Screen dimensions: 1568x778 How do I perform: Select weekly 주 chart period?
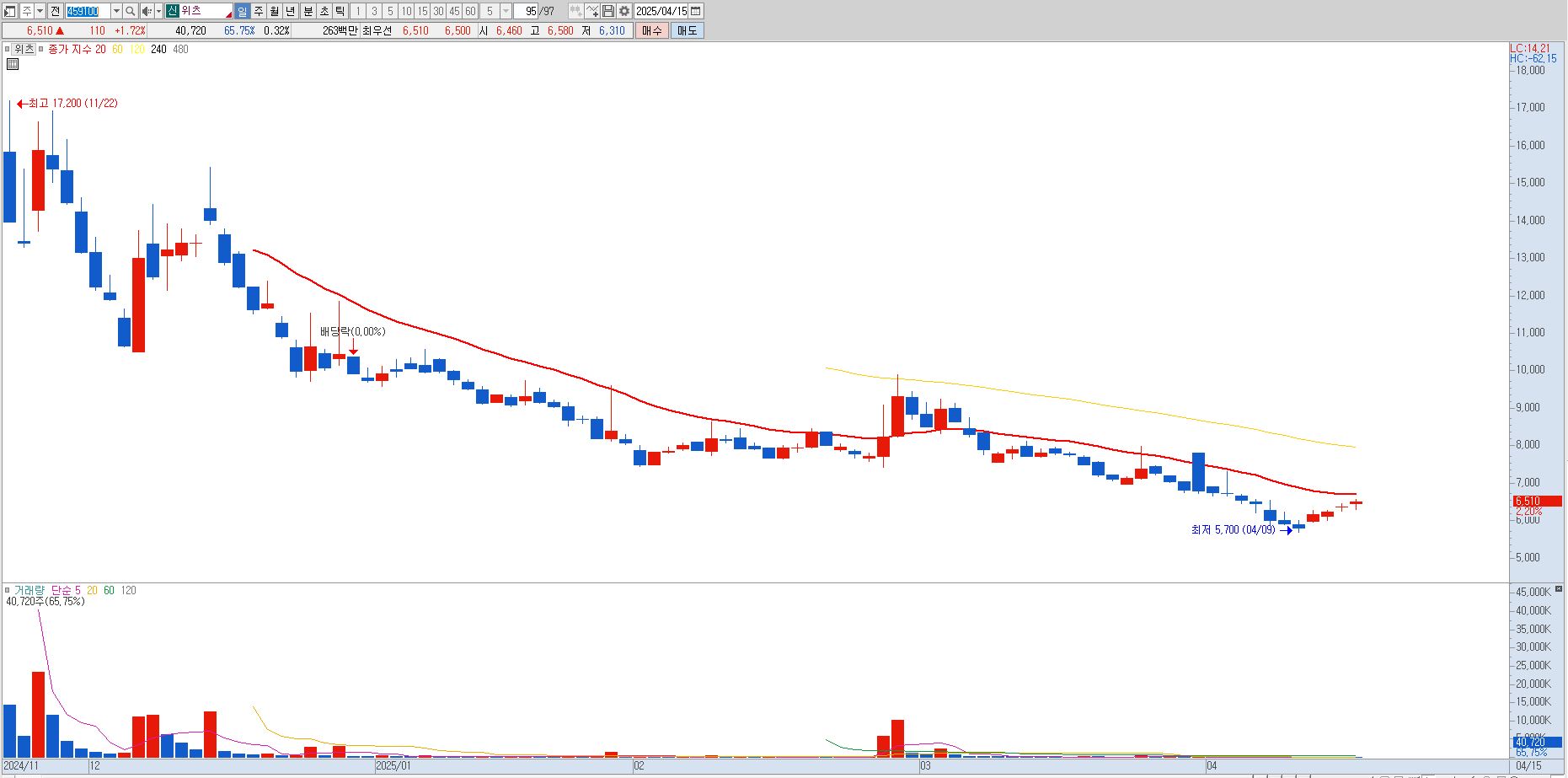[x=259, y=11]
